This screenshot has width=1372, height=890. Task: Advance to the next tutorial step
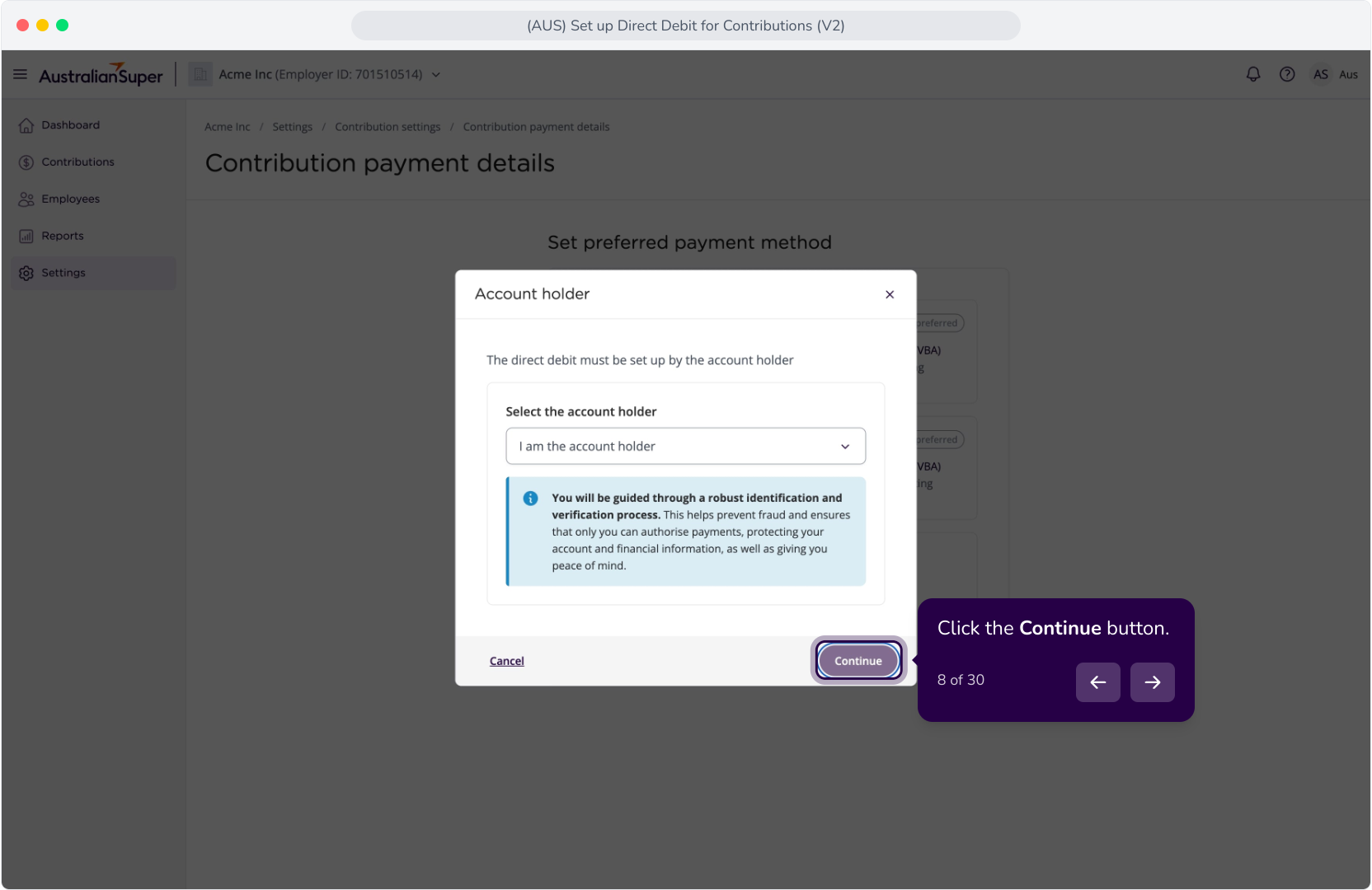pyautogui.click(x=1153, y=682)
